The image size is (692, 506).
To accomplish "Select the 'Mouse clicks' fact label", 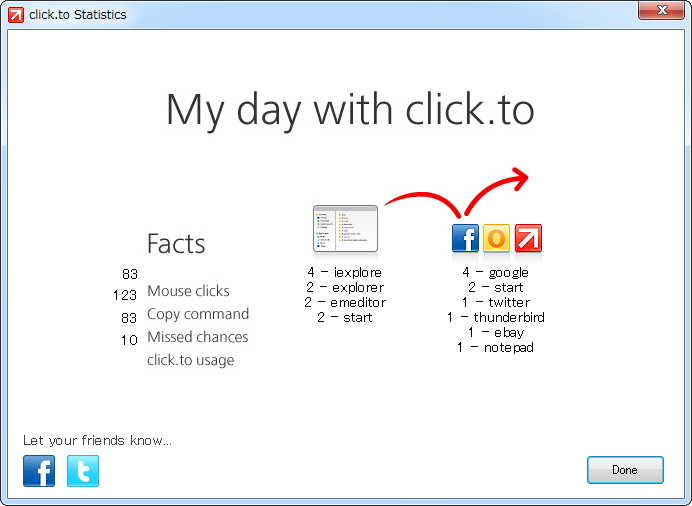I will click(x=188, y=291).
